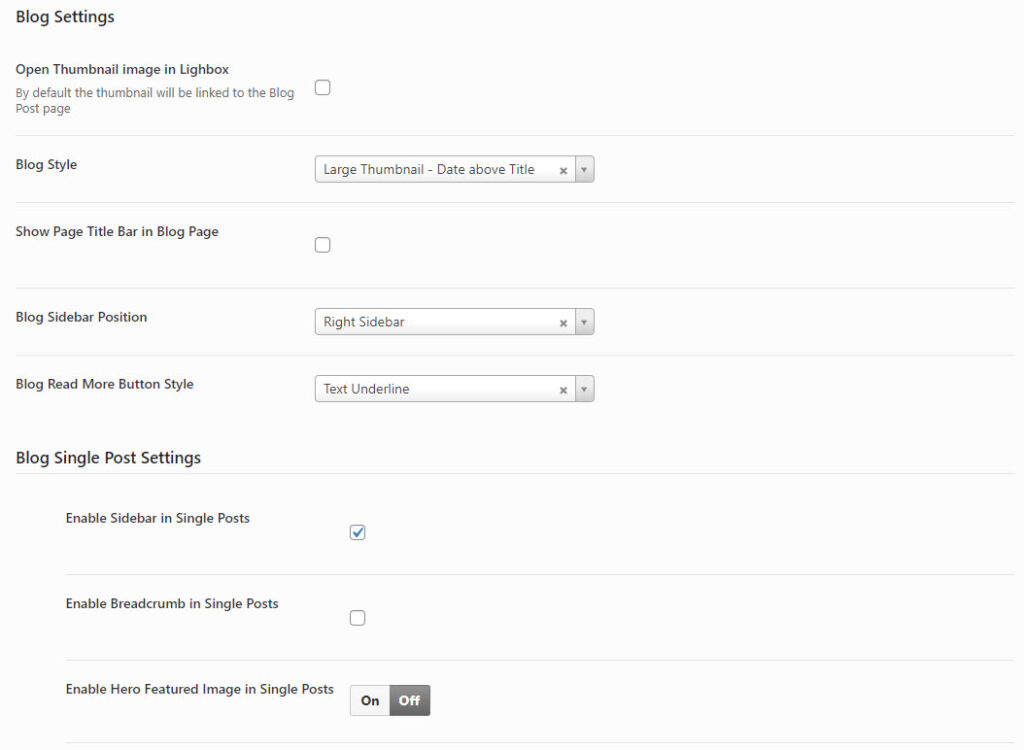
Task: Select Off on Hero Featured Image toggle
Action: (x=409, y=700)
